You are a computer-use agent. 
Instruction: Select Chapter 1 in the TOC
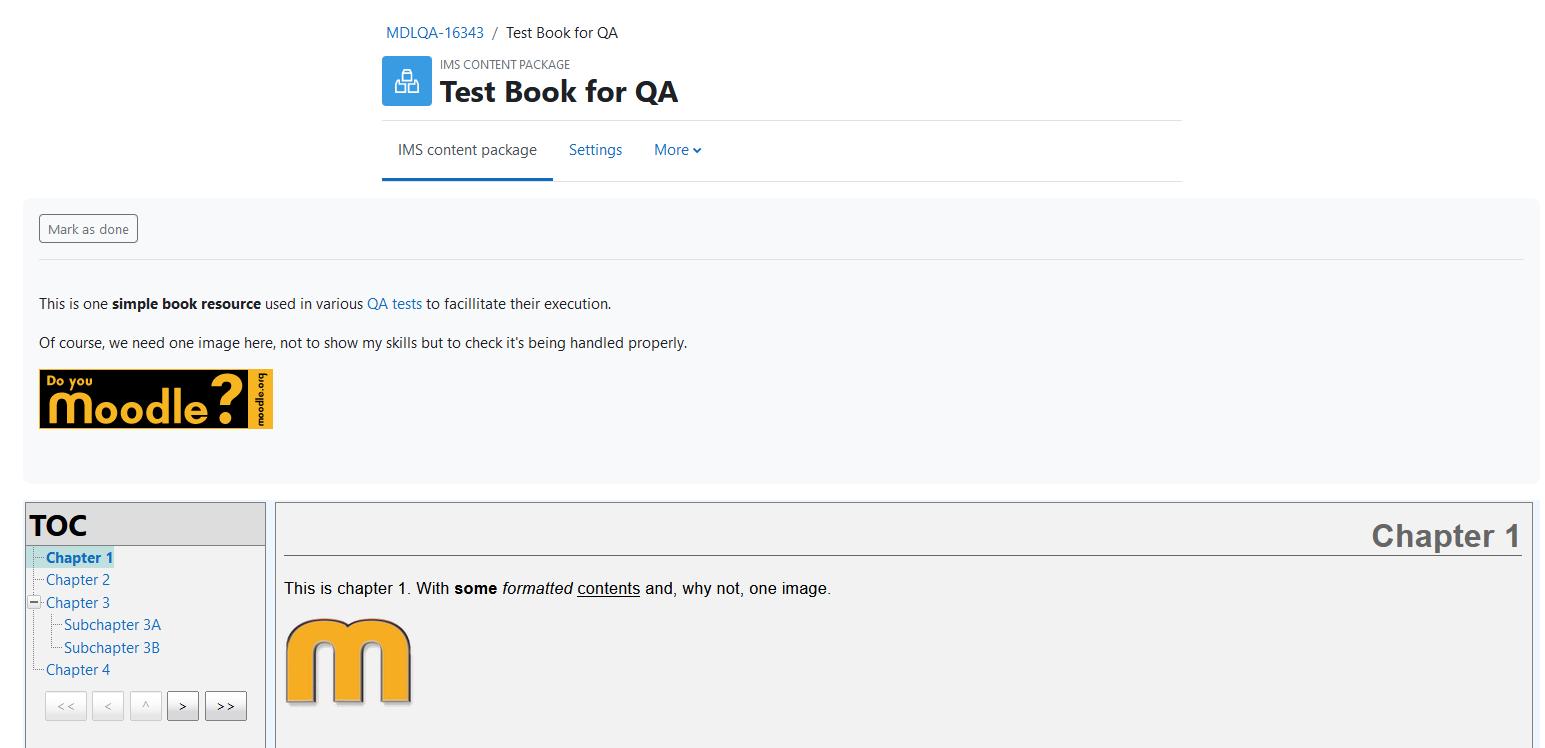click(x=80, y=558)
